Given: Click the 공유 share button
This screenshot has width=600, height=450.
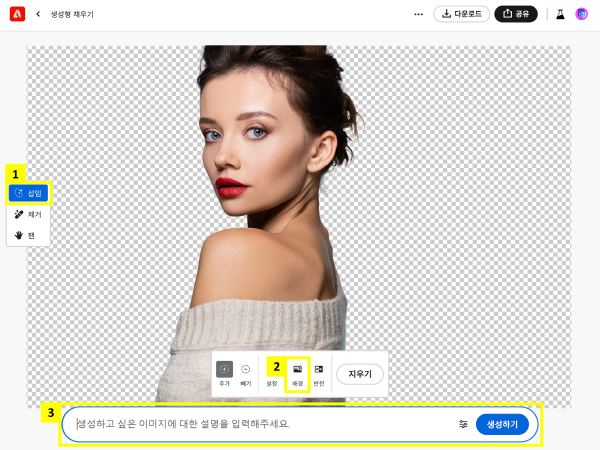Looking at the screenshot, I should [516, 14].
